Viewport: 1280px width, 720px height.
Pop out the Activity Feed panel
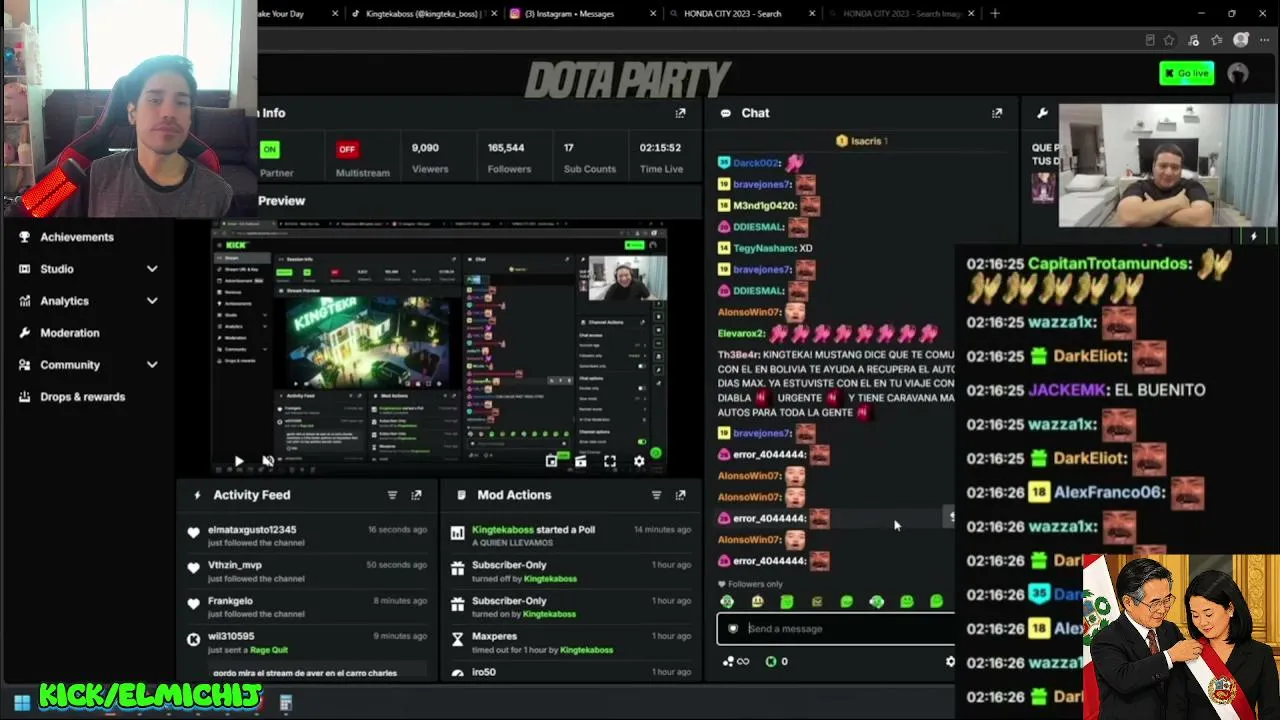coord(416,495)
